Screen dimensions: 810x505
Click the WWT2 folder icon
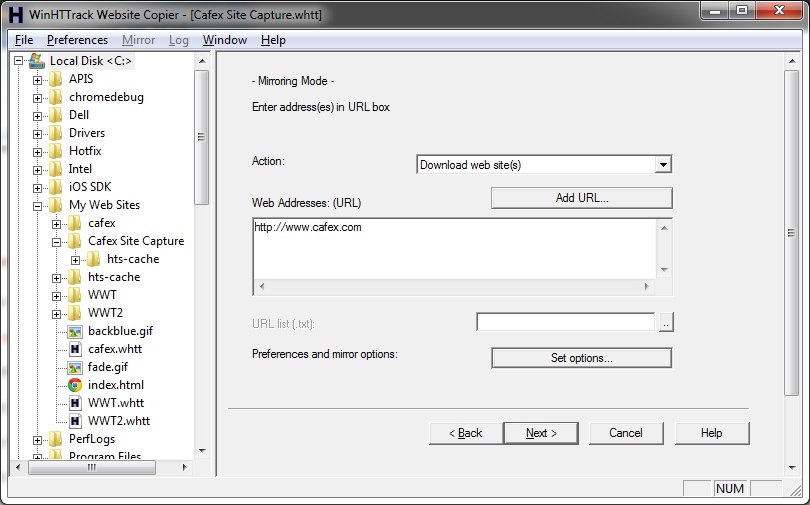[x=74, y=313]
